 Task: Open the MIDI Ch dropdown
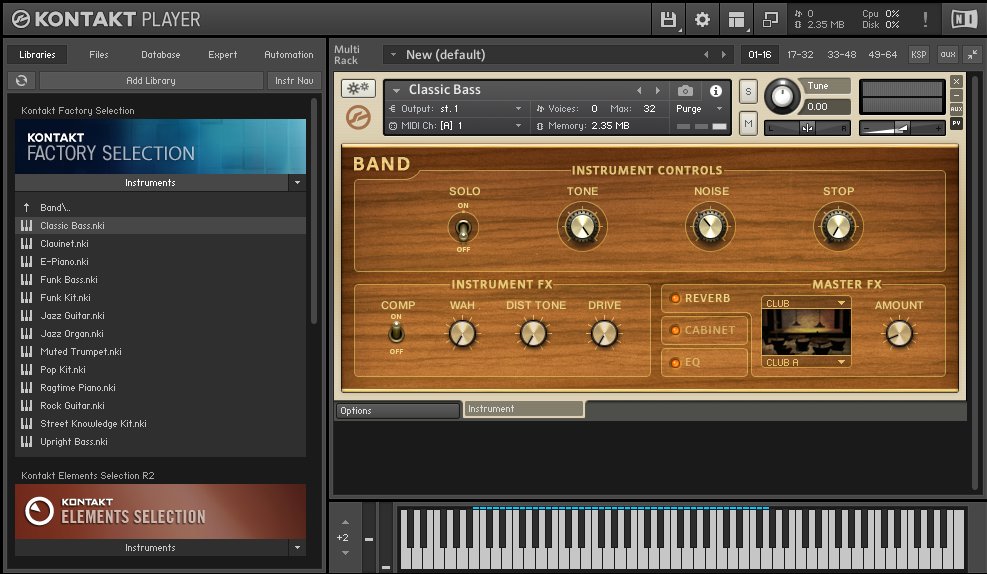tap(518, 126)
